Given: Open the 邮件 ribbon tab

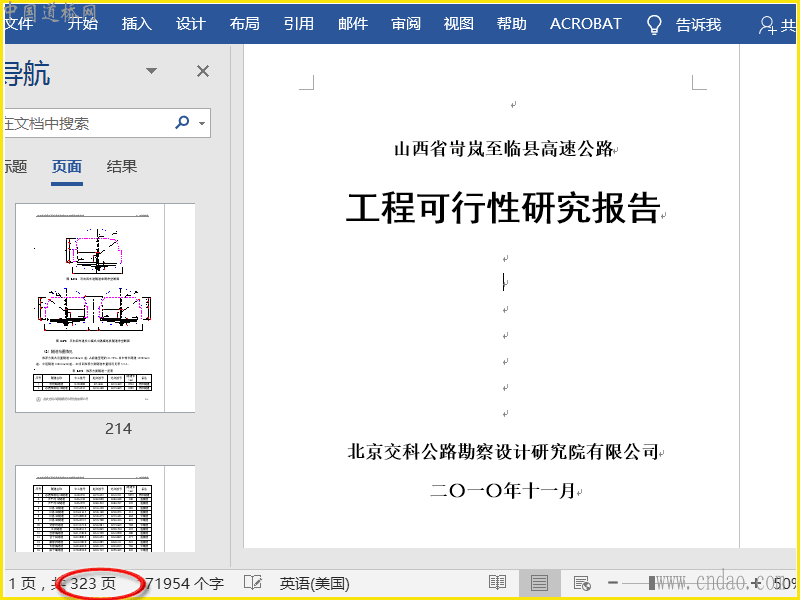Looking at the screenshot, I should click(353, 24).
